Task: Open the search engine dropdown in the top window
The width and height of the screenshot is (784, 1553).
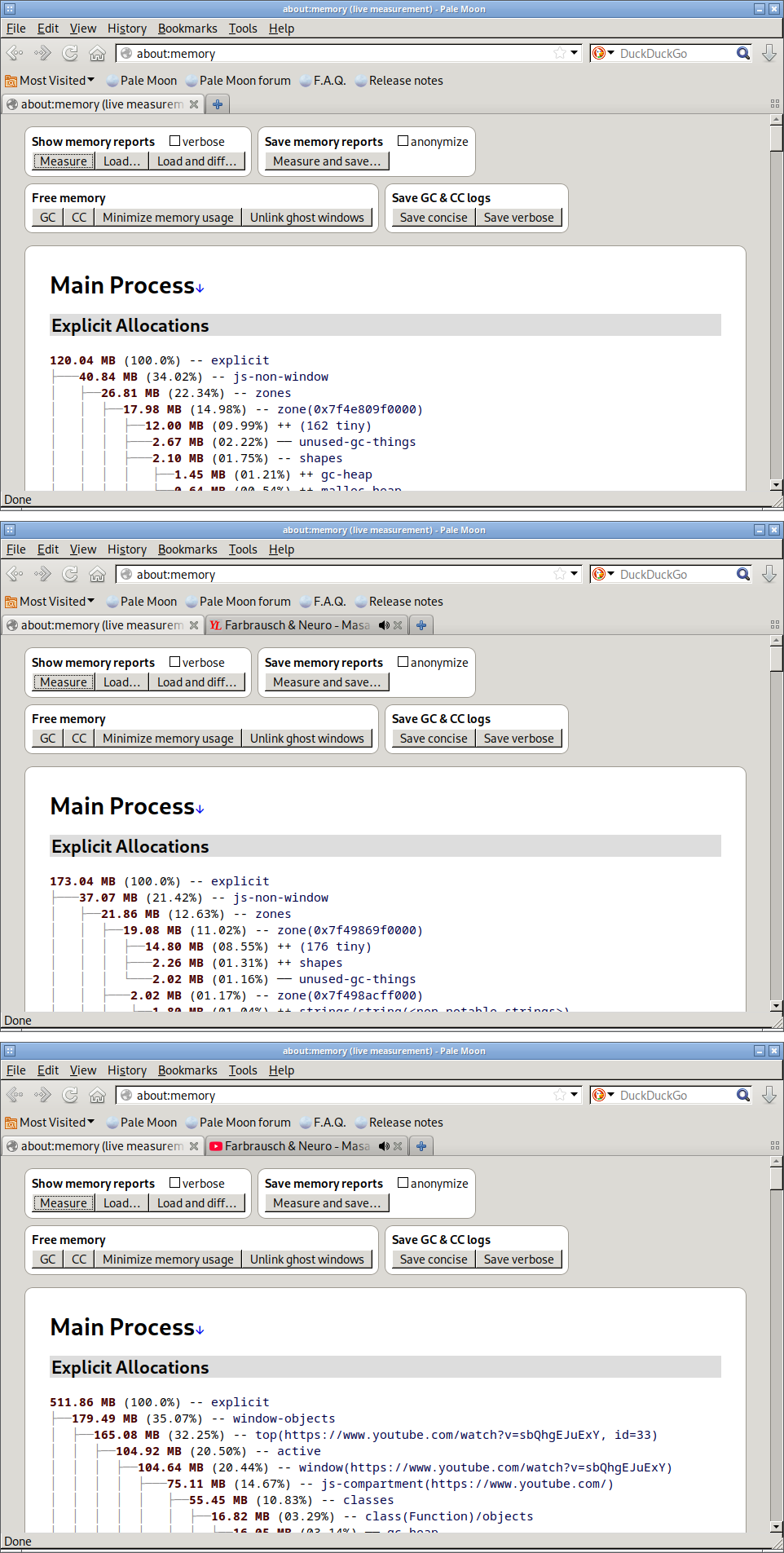Action: (x=602, y=53)
